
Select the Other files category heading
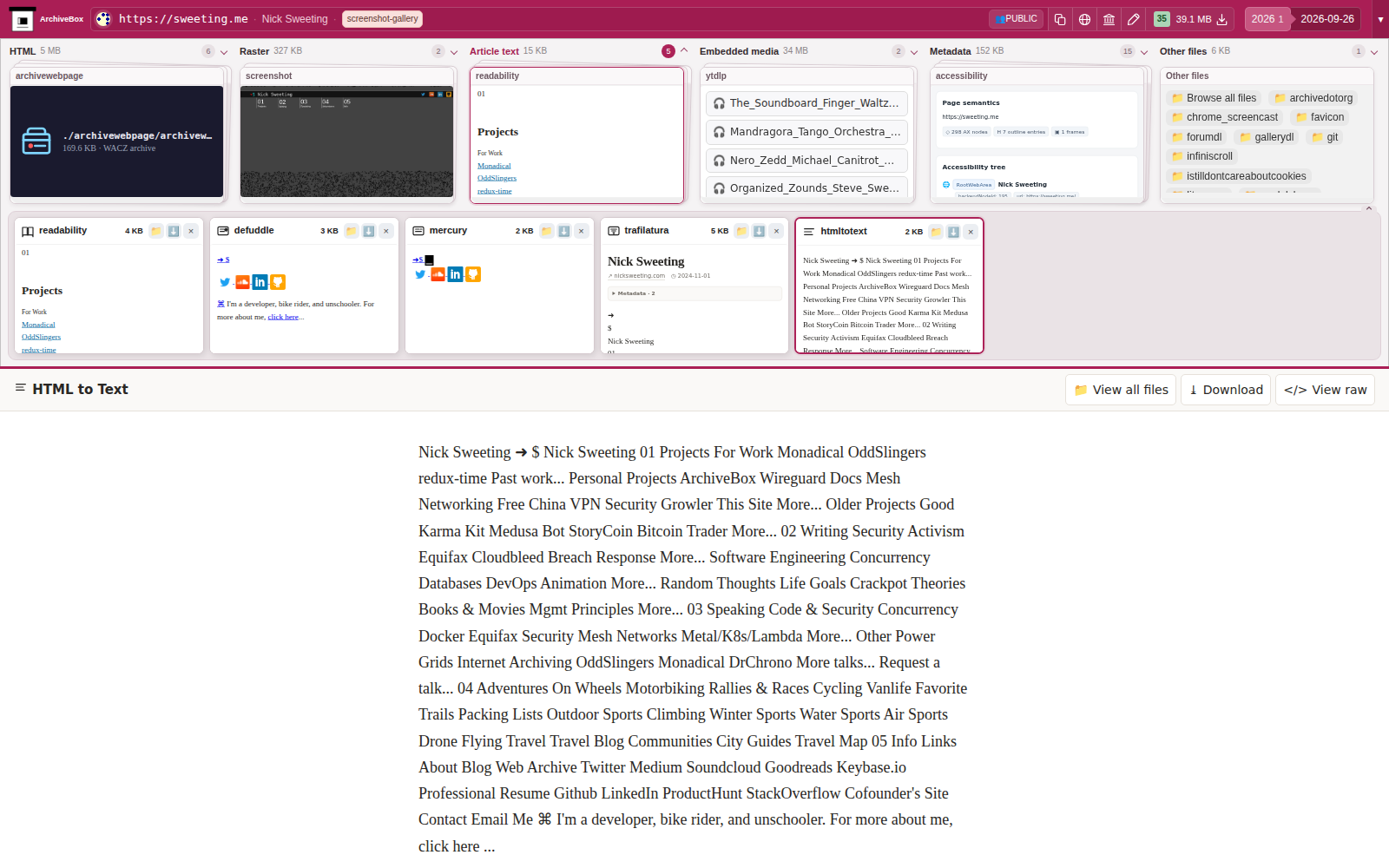pyautogui.click(x=1183, y=51)
